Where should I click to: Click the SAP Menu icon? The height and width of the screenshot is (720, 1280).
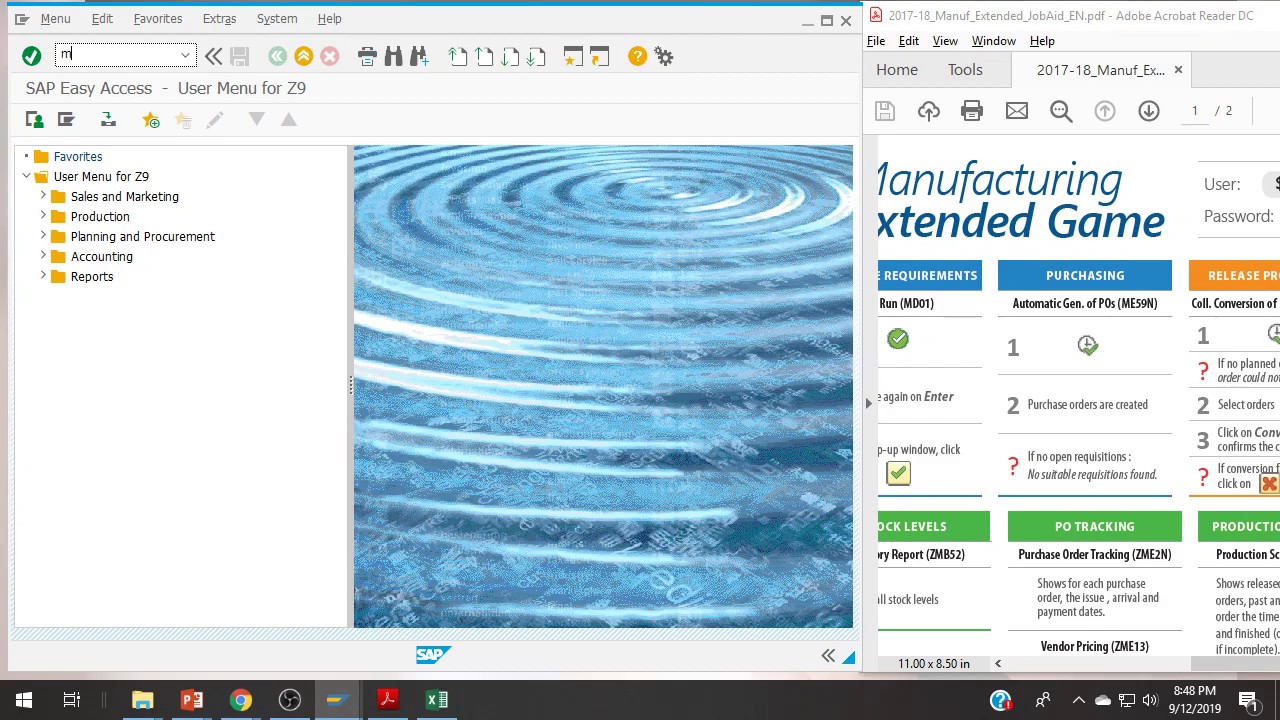[66, 120]
